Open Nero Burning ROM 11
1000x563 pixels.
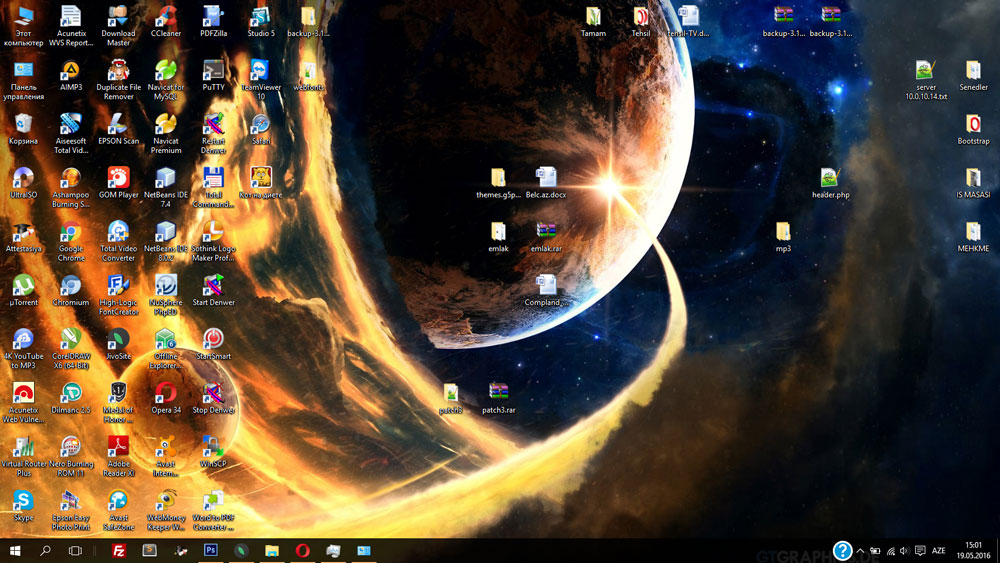tap(71, 456)
